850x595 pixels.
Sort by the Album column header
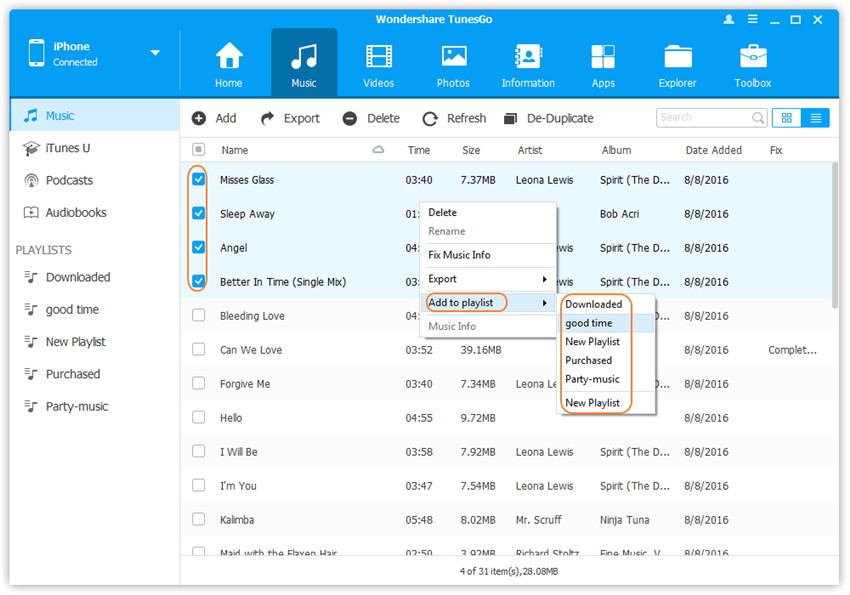(616, 150)
